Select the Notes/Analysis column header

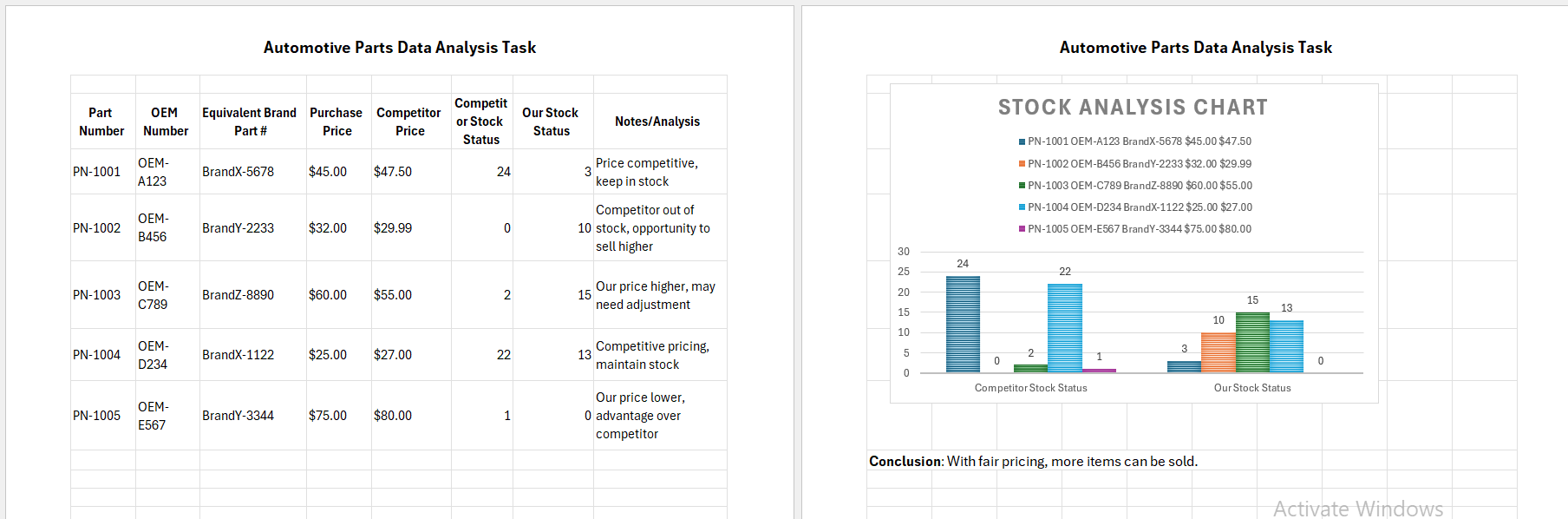point(657,122)
